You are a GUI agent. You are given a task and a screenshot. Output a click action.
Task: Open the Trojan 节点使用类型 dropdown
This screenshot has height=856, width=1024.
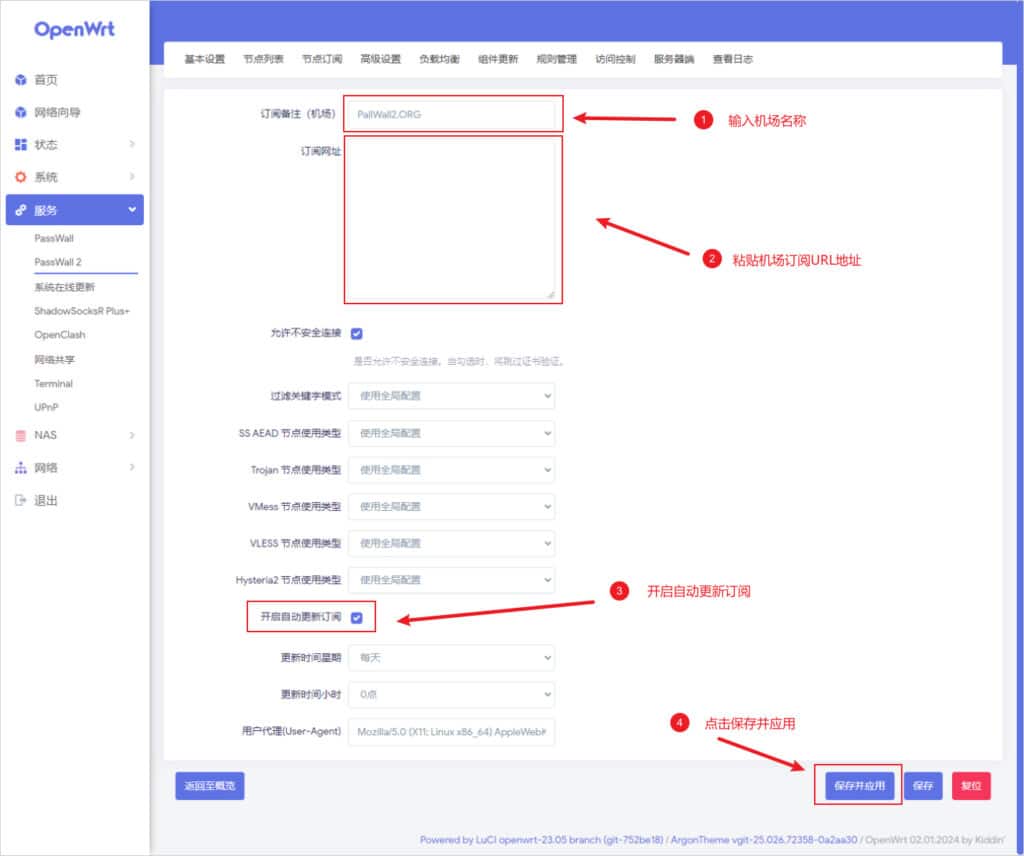click(x=451, y=469)
